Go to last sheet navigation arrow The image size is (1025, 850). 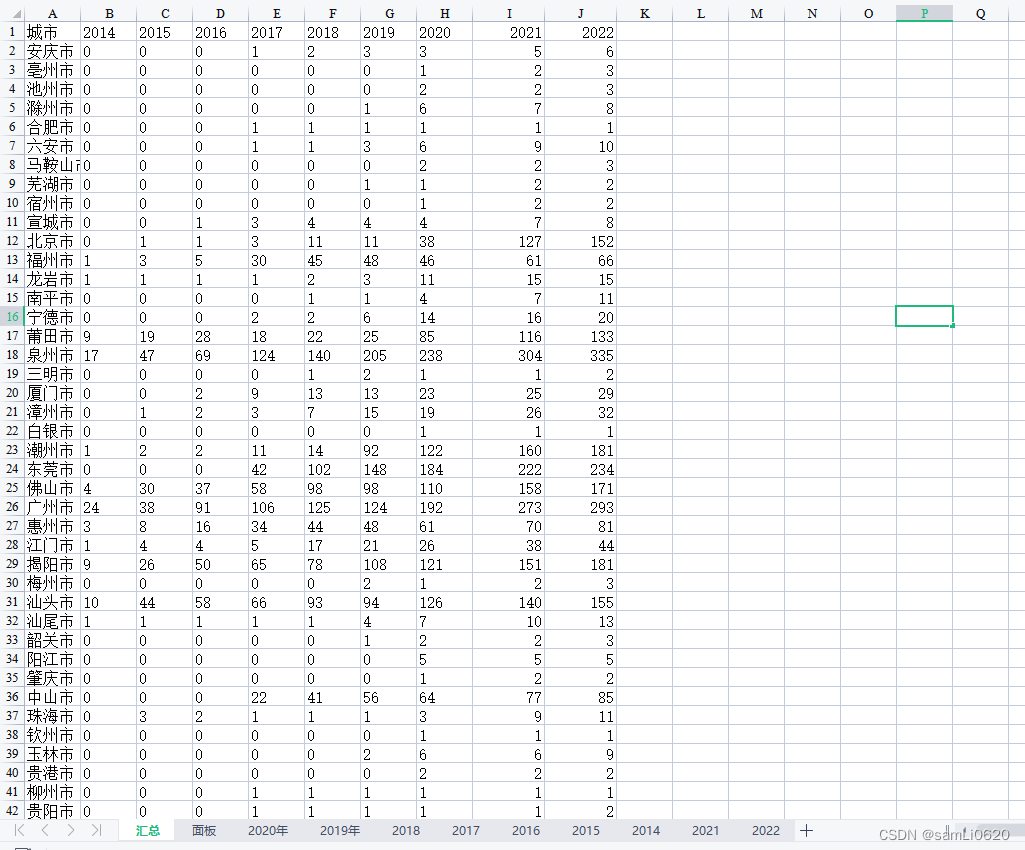pyautogui.click(x=97, y=830)
